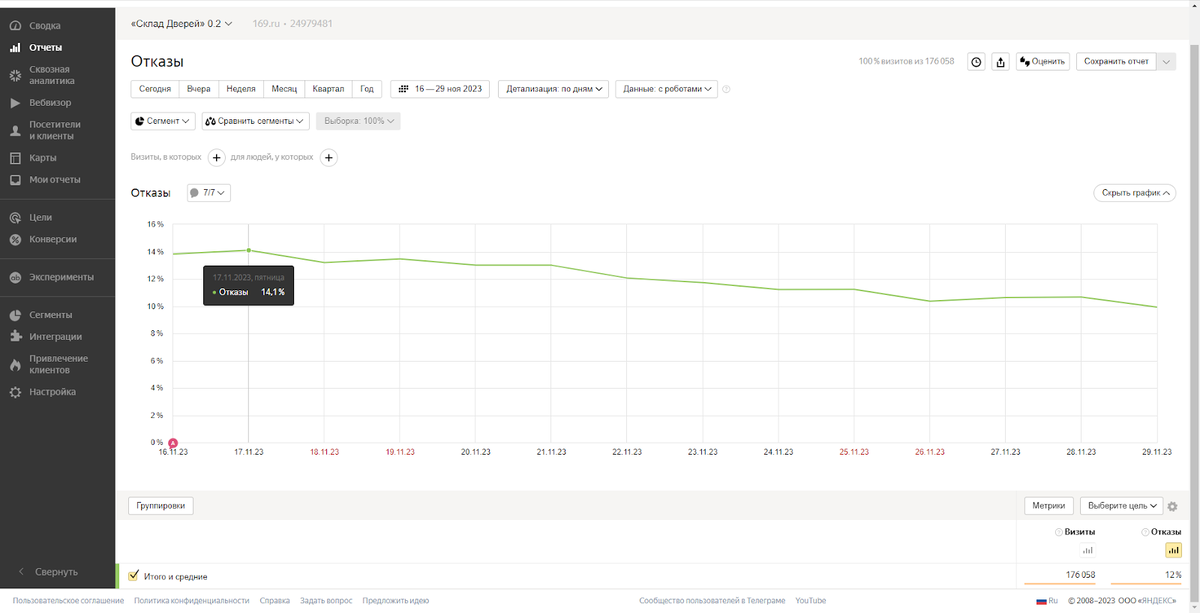The height and width of the screenshot is (613, 1200).
Task: Go to Сквозная аналитика in sidebar
Action: pyautogui.click(x=50, y=75)
